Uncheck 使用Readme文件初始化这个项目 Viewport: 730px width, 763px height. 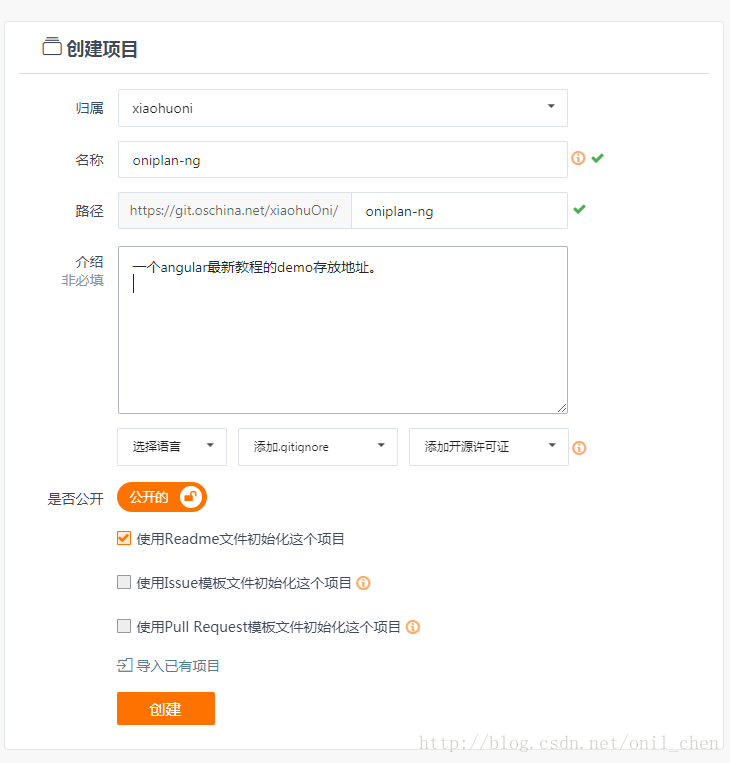tap(124, 539)
